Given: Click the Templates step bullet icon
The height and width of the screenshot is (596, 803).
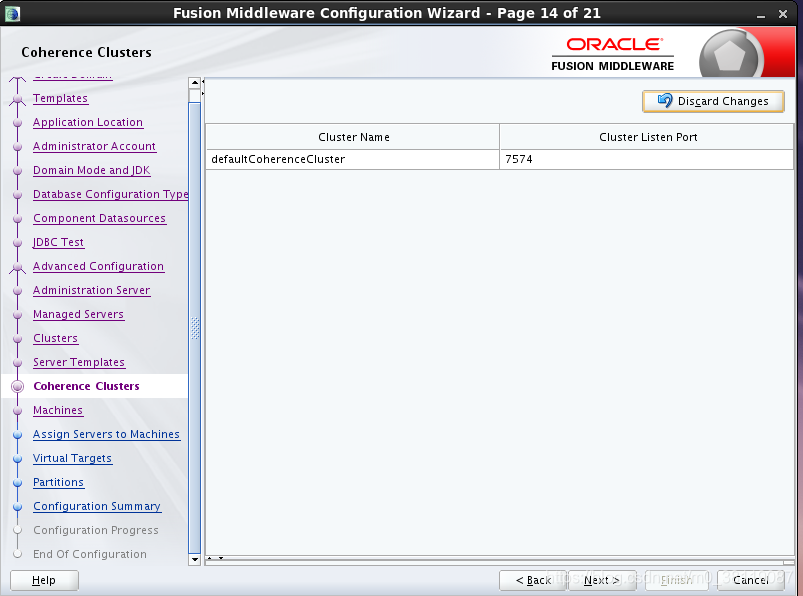Looking at the screenshot, I should pyautogui.click(x=18, y=99).
